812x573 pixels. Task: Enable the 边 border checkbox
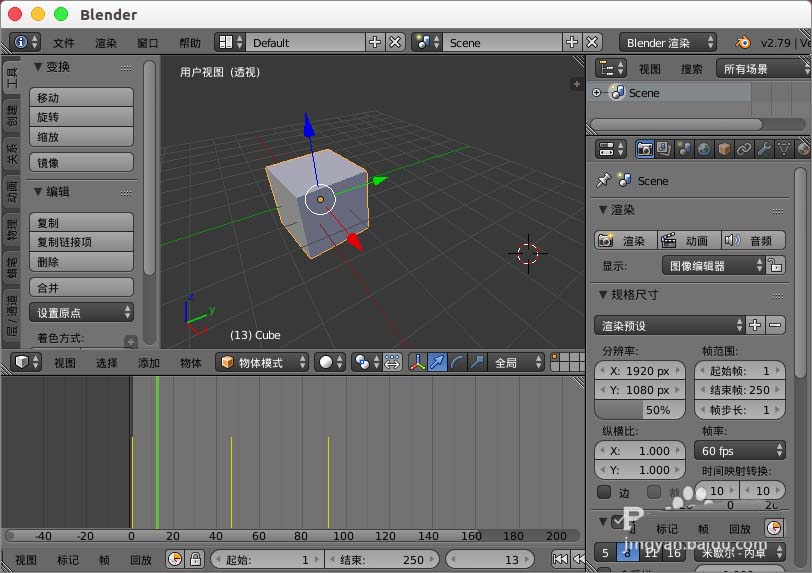click(604, 492)
